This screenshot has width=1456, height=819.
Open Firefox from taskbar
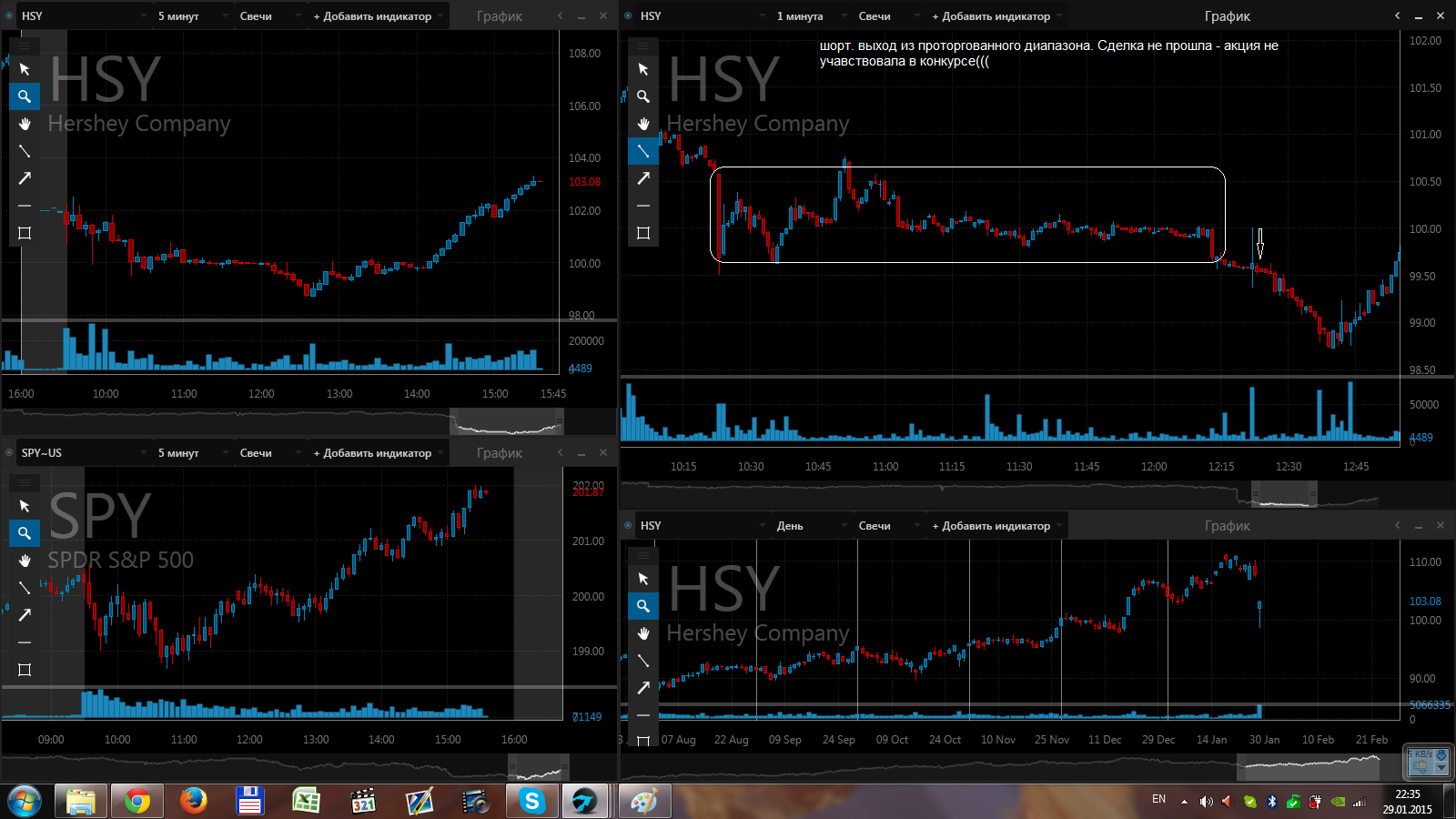coord(193,801)
